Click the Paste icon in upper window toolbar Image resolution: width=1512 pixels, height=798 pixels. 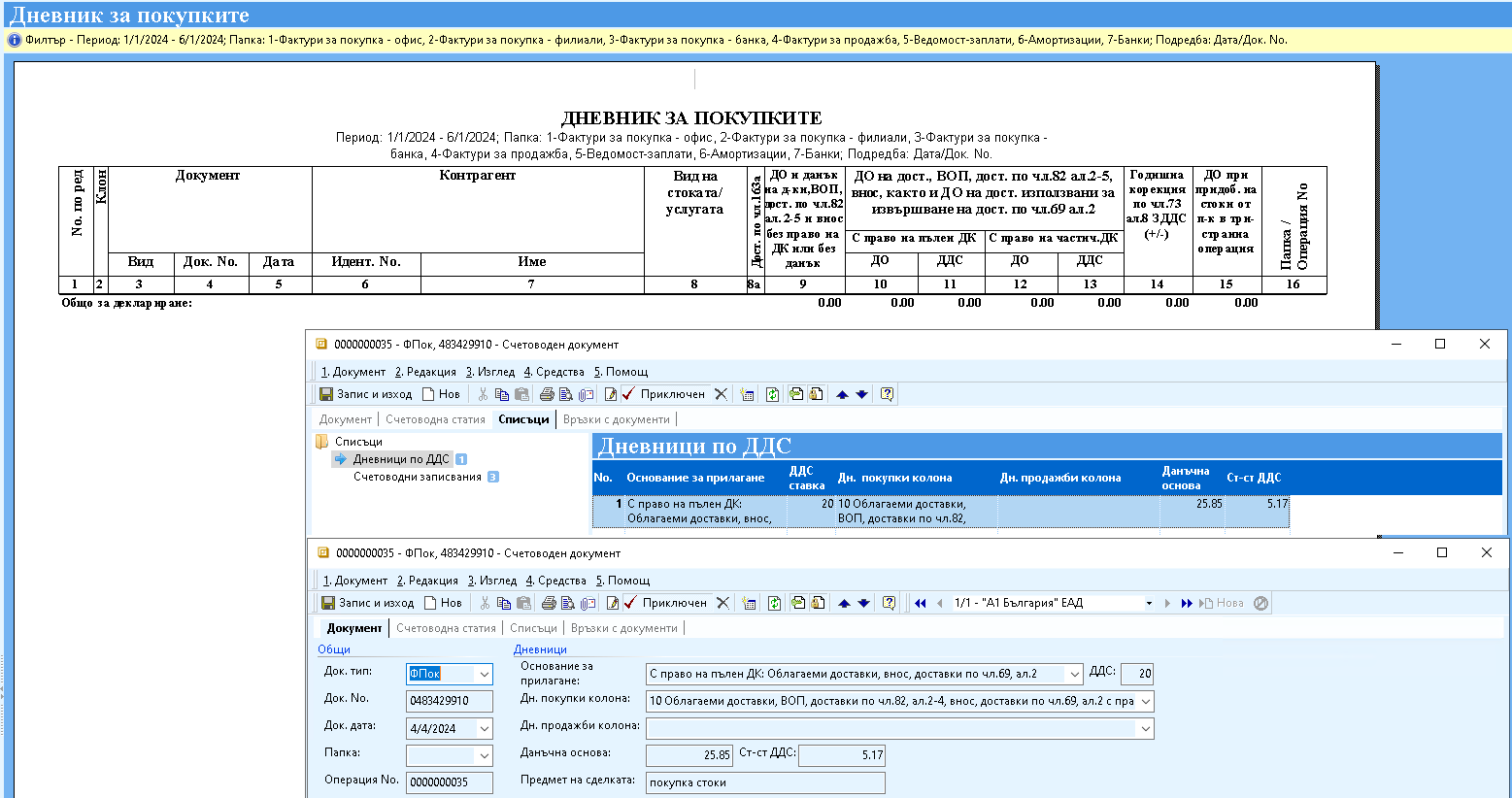[521, 394]
